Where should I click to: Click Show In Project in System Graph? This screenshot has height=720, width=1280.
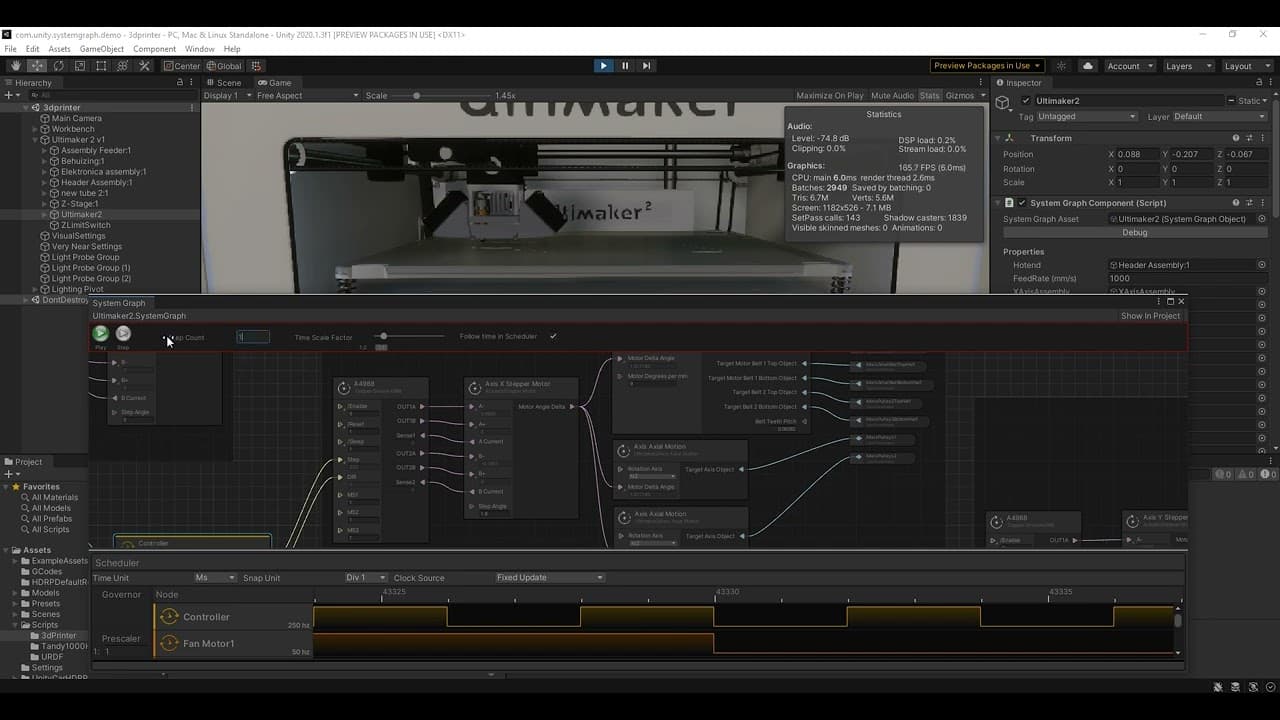coord(1150,316)
